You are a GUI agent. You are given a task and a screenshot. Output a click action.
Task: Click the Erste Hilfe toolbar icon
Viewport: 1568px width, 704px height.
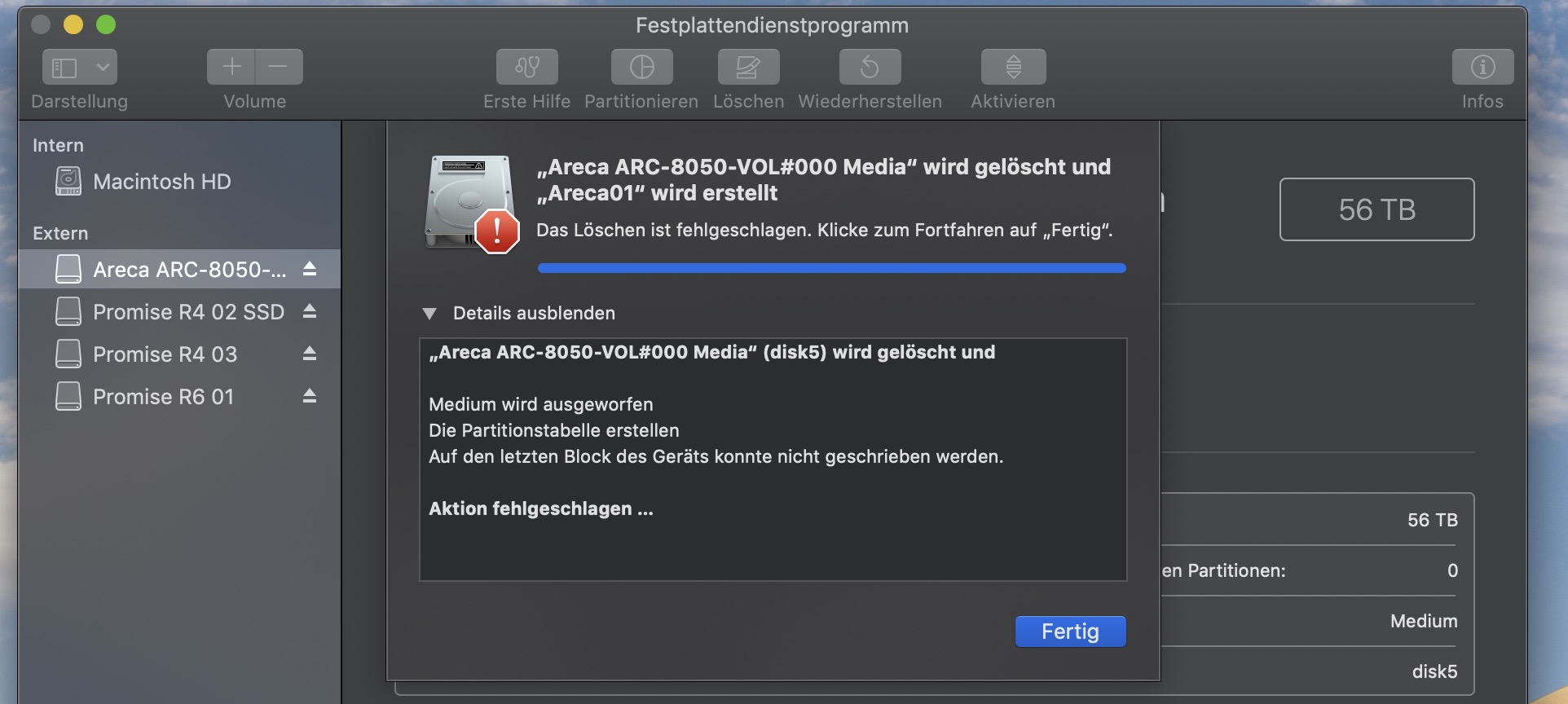pyautogui.click(x=527, y=67)
